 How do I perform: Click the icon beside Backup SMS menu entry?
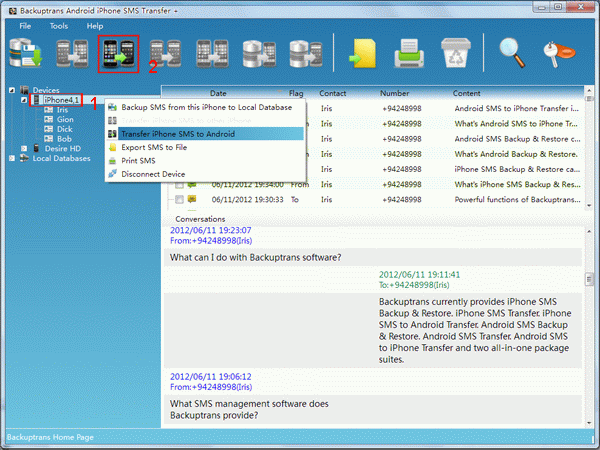[112, 108]
